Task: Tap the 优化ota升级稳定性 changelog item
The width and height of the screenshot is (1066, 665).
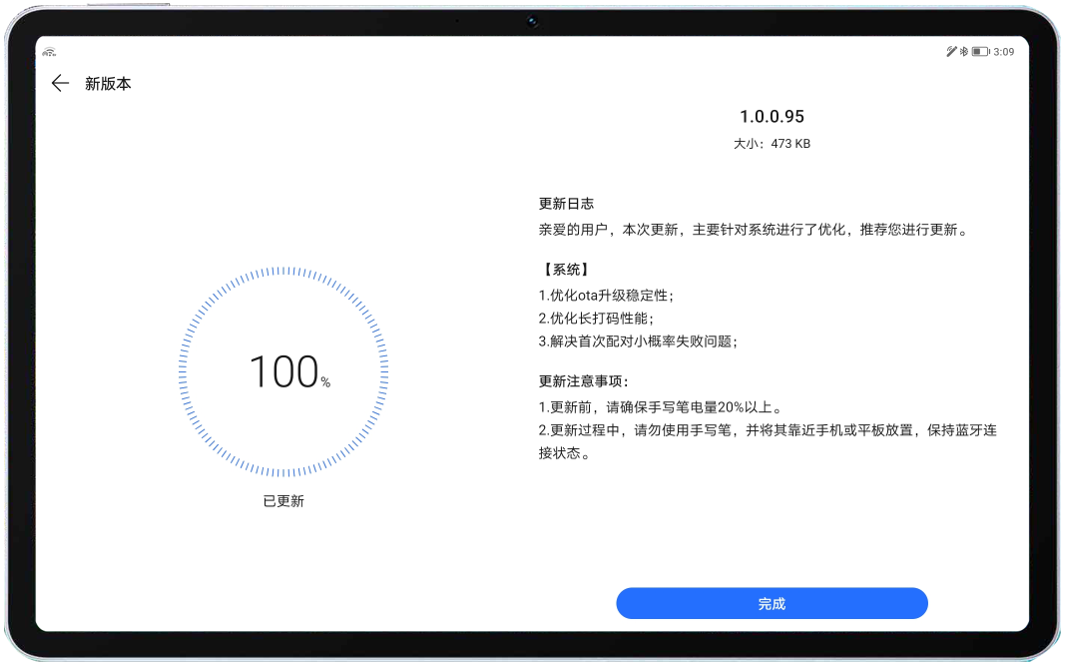Action: click(x=606, y=296)
